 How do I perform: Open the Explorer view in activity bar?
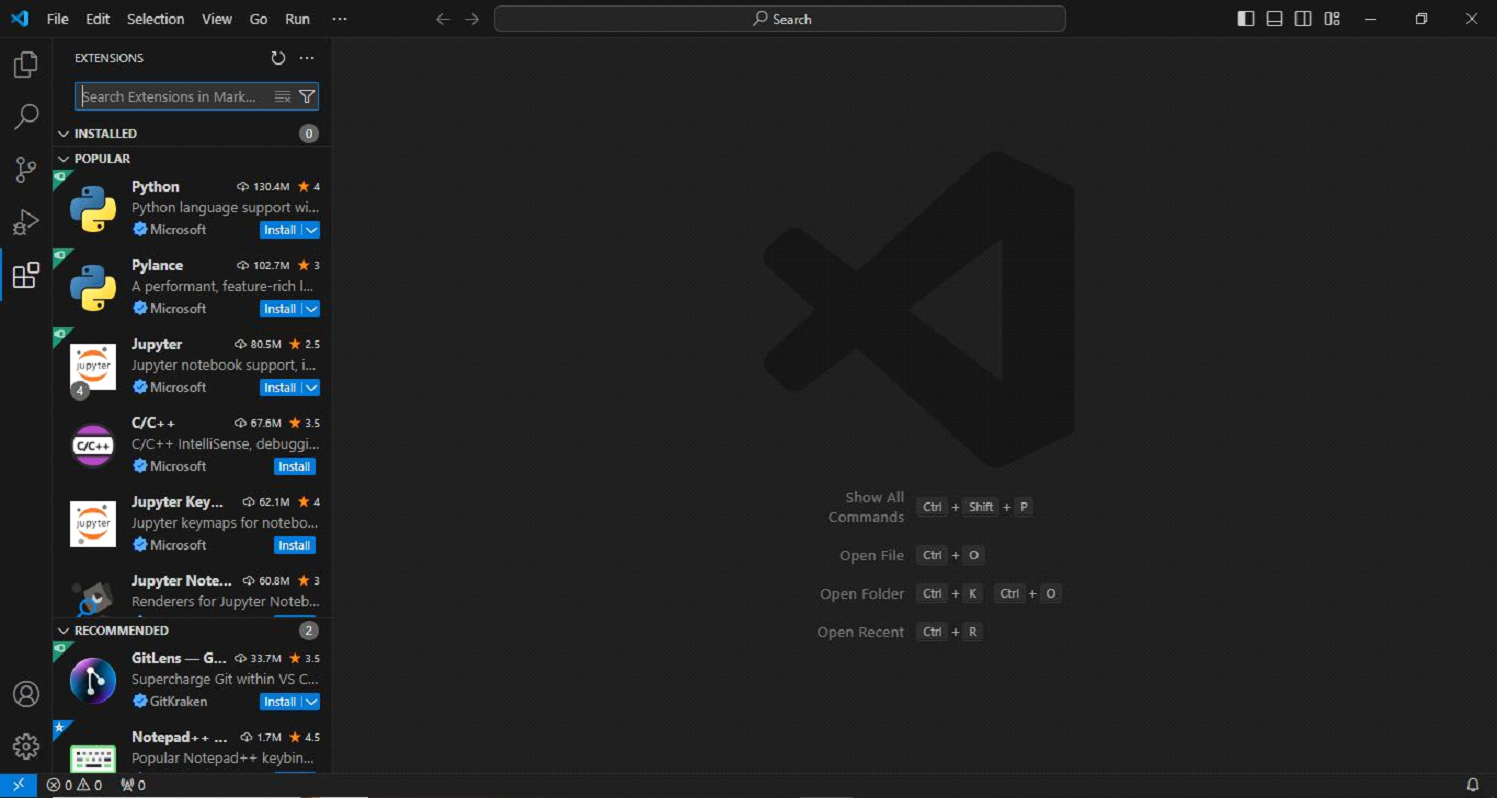pyautogui.click(x=26, y=65)
